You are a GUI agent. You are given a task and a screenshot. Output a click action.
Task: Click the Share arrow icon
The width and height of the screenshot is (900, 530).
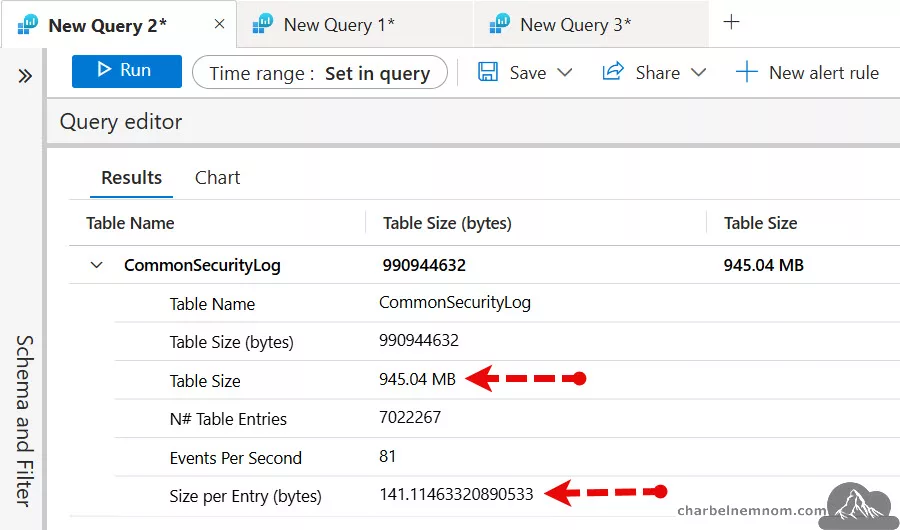[x=612, y=71]
